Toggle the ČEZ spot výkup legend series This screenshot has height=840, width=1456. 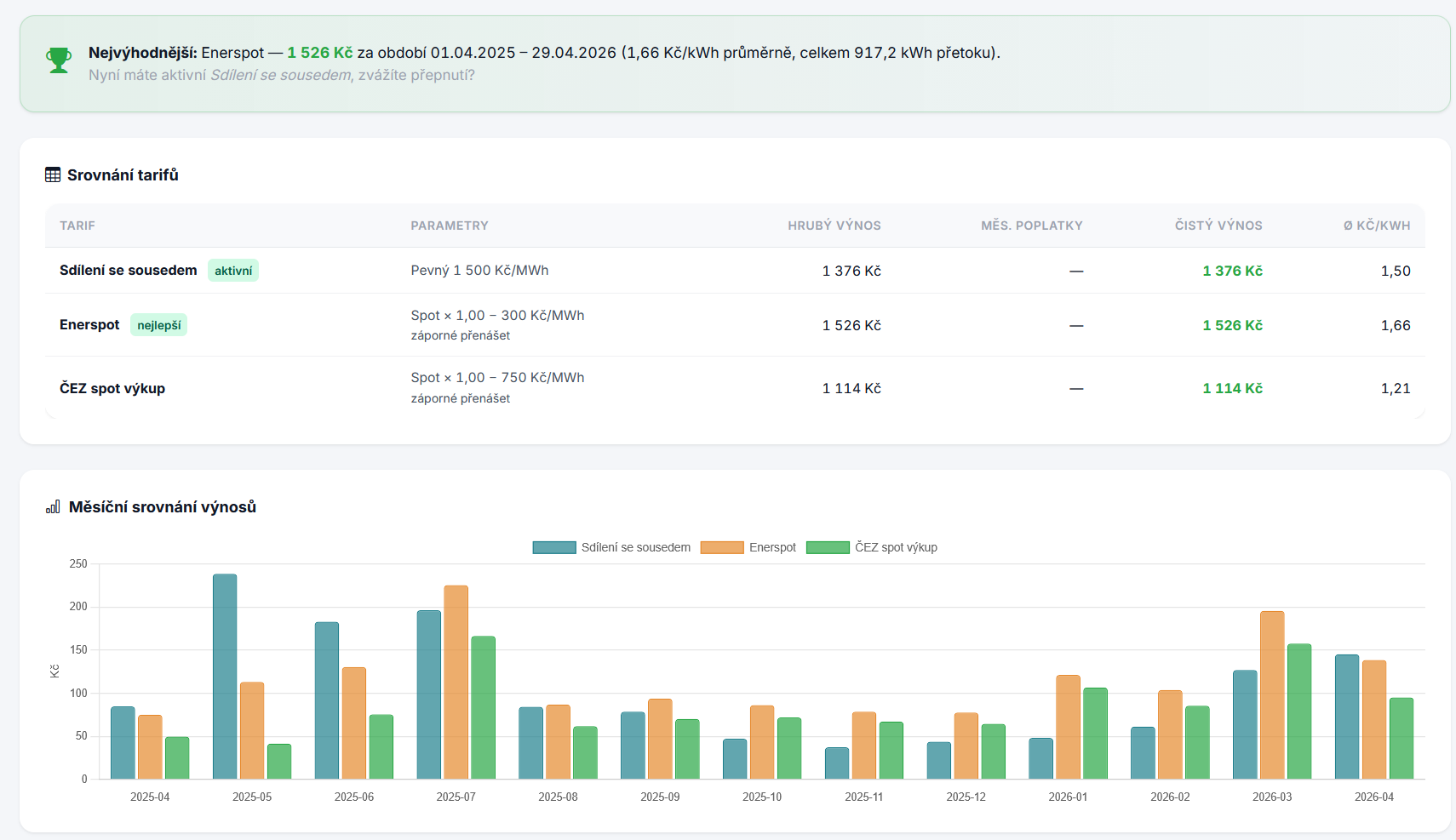[x=896, y=547]
